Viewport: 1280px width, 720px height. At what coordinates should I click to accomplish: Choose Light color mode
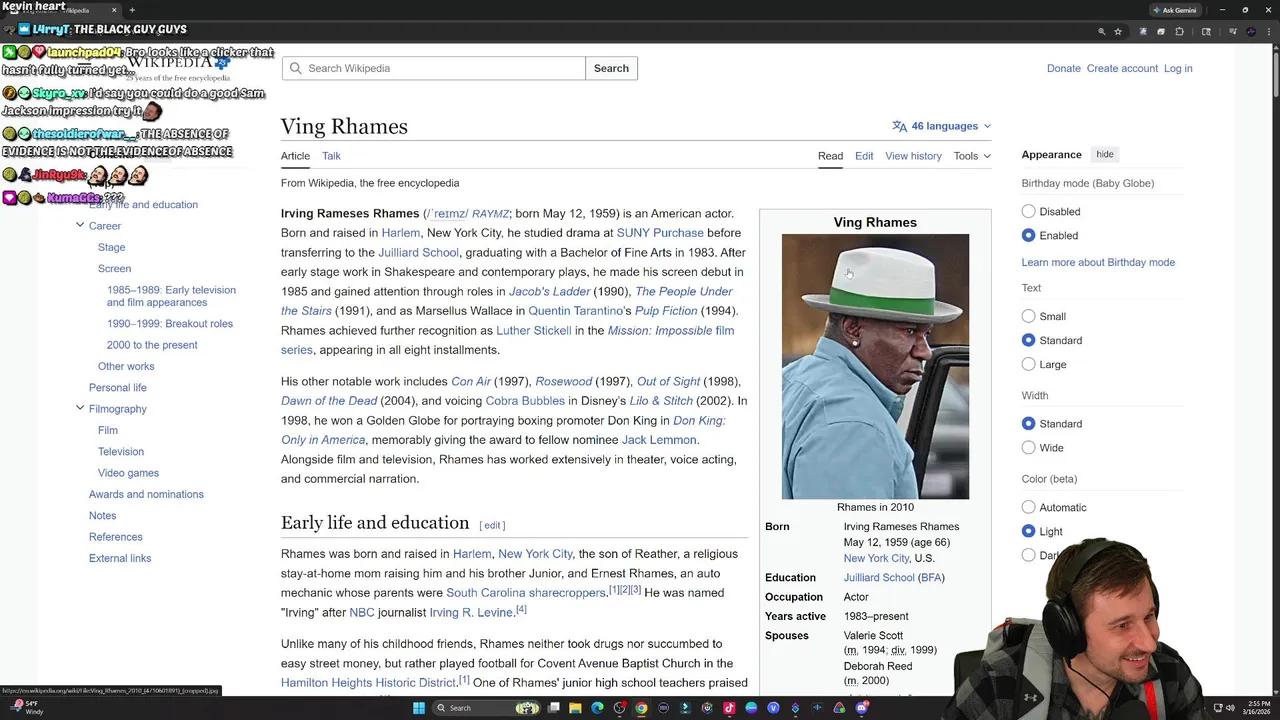click(x=1028, y=531)
